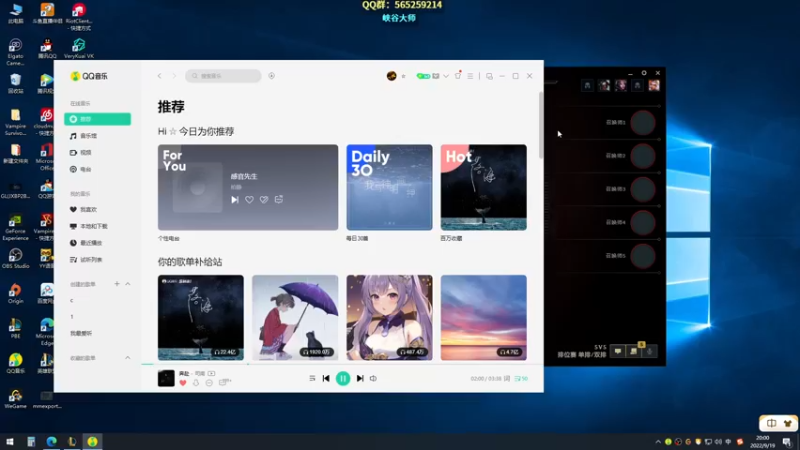
Task: Open more options circle icon in player bar
Action: (x=209, y=383)
